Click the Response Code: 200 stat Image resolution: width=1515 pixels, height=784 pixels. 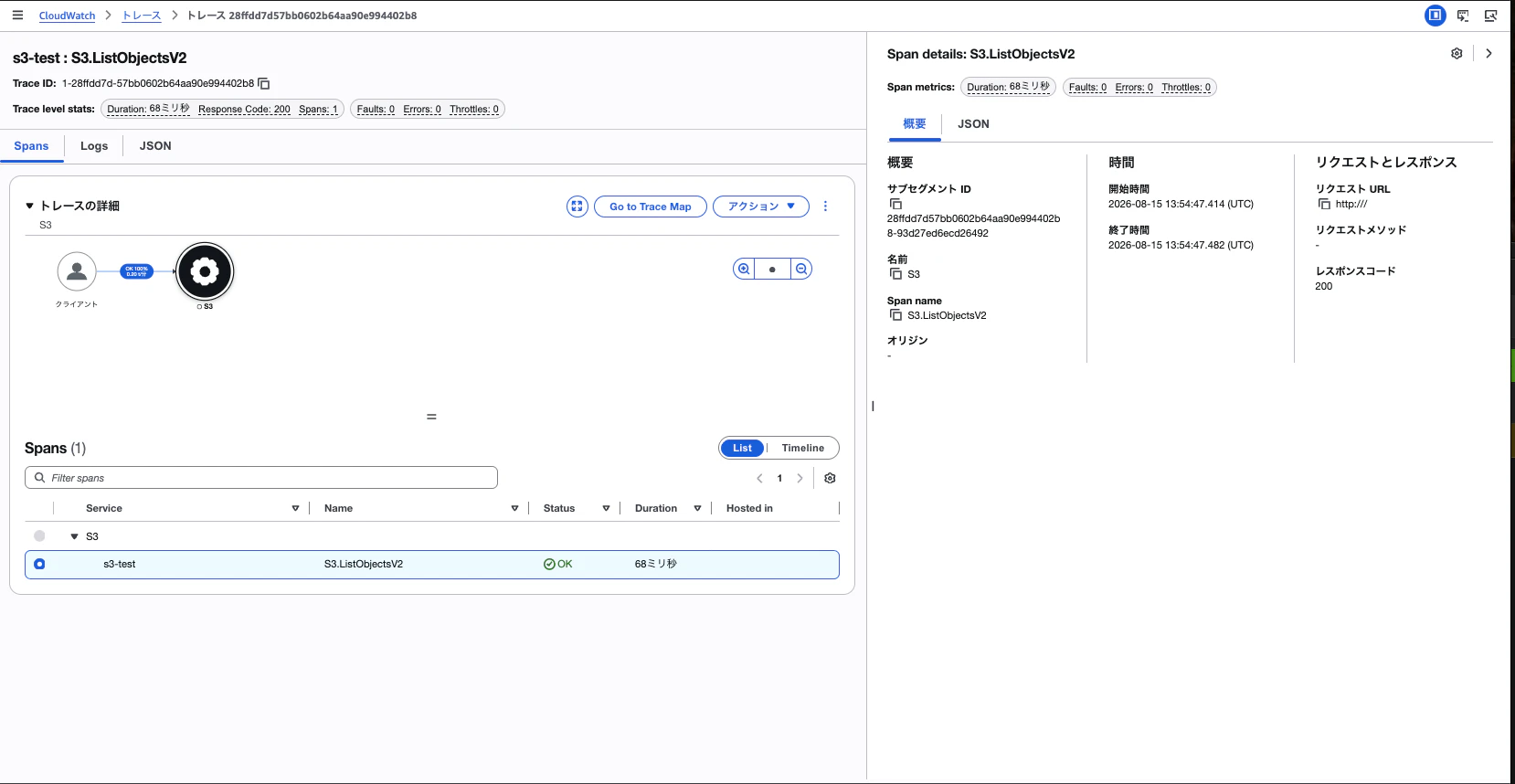pyautogui.click(x=244, y=110)
